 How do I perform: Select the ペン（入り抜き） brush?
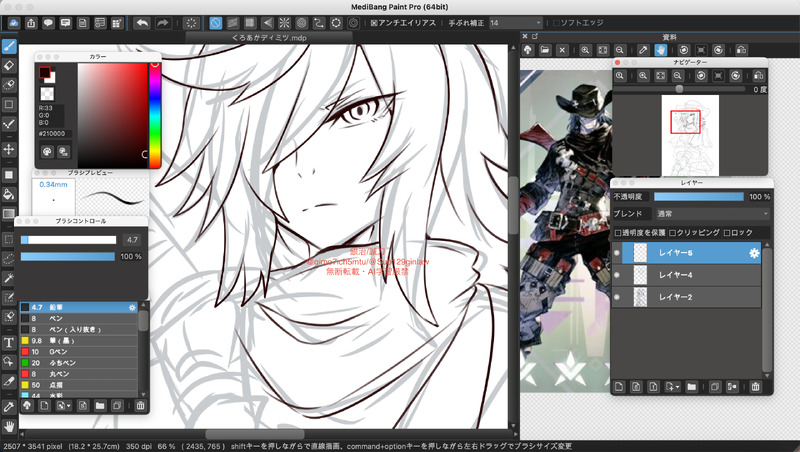click(x=79, y=330)
